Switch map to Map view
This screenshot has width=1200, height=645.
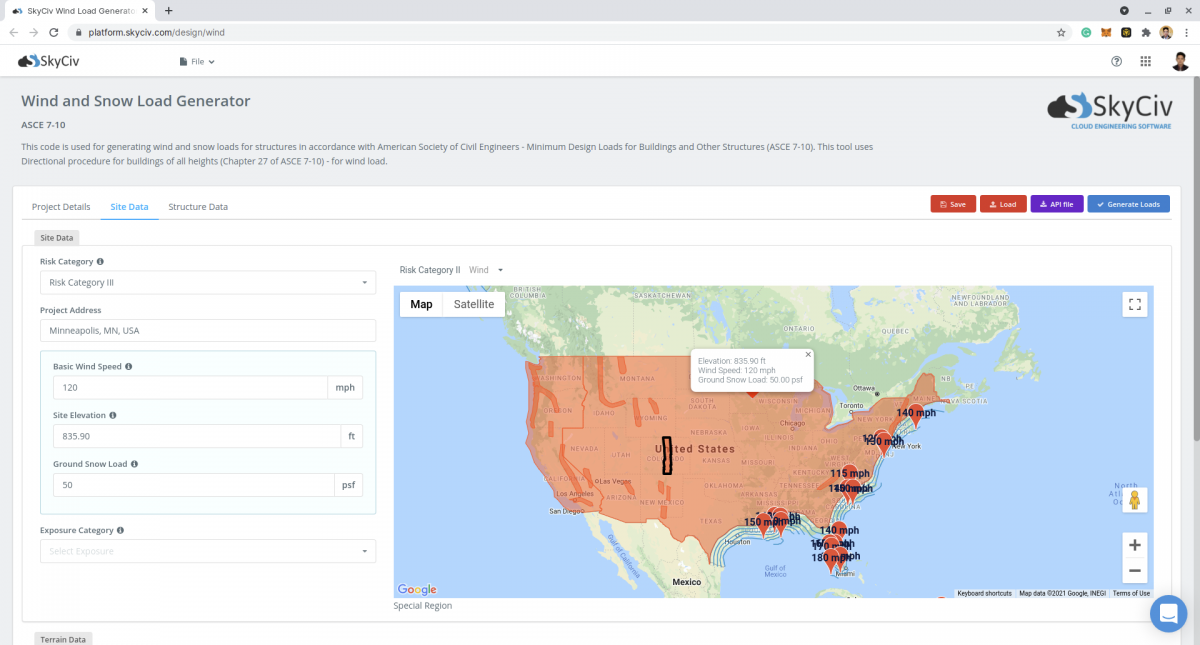pos(421,304)
